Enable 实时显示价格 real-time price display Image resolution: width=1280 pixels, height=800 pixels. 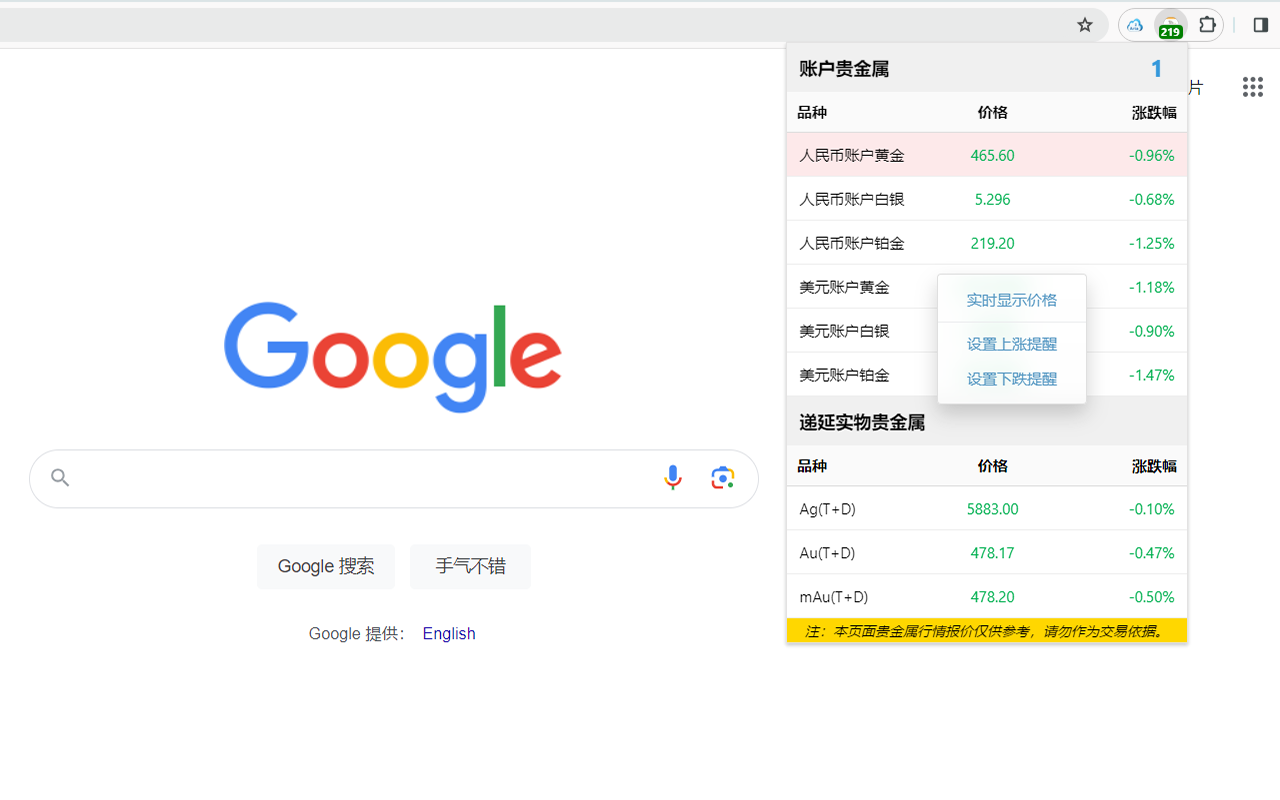tap(1011, 299)
